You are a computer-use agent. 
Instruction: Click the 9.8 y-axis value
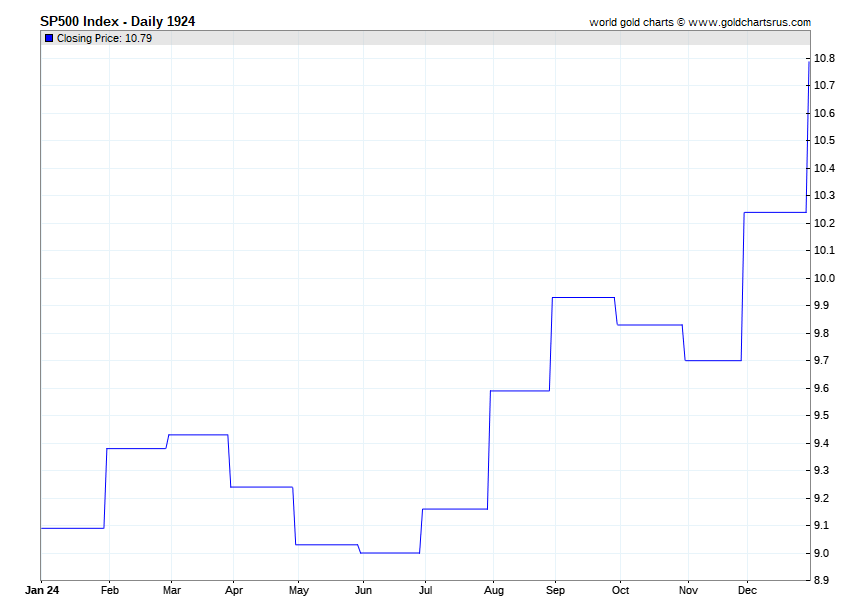(x=821, y=333)
